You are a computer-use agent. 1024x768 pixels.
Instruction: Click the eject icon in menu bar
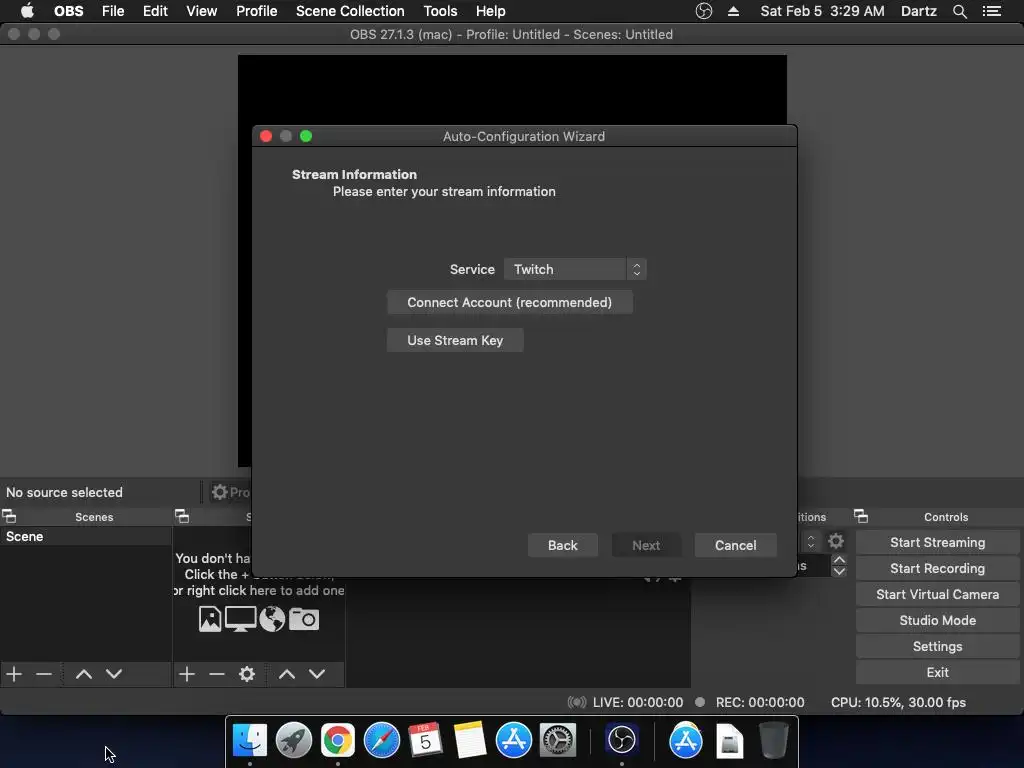pyautogui.click(x=733, y=11)
